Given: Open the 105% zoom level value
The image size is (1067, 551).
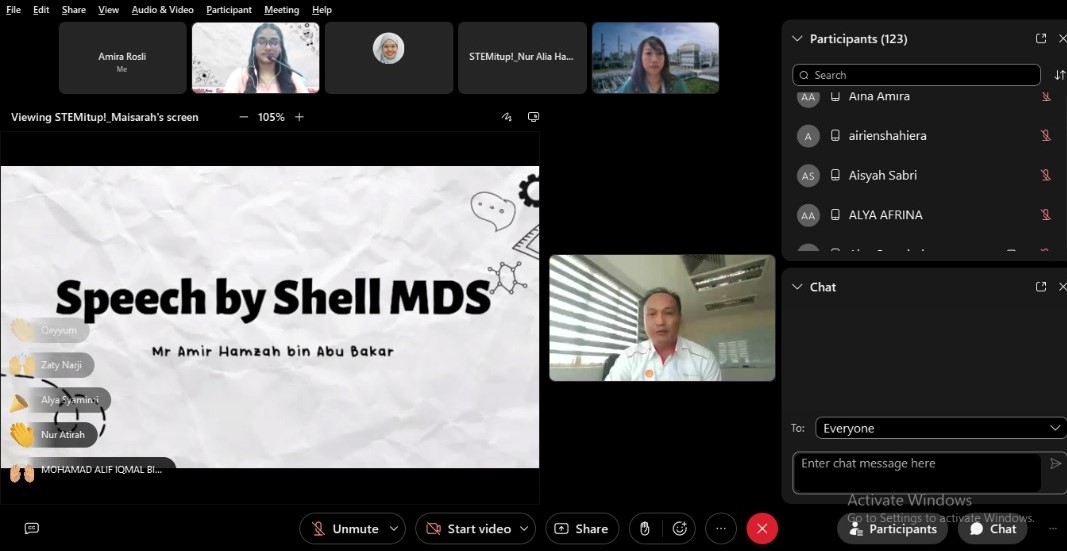Looking at the screenshot, I should (x=271, y=117).
